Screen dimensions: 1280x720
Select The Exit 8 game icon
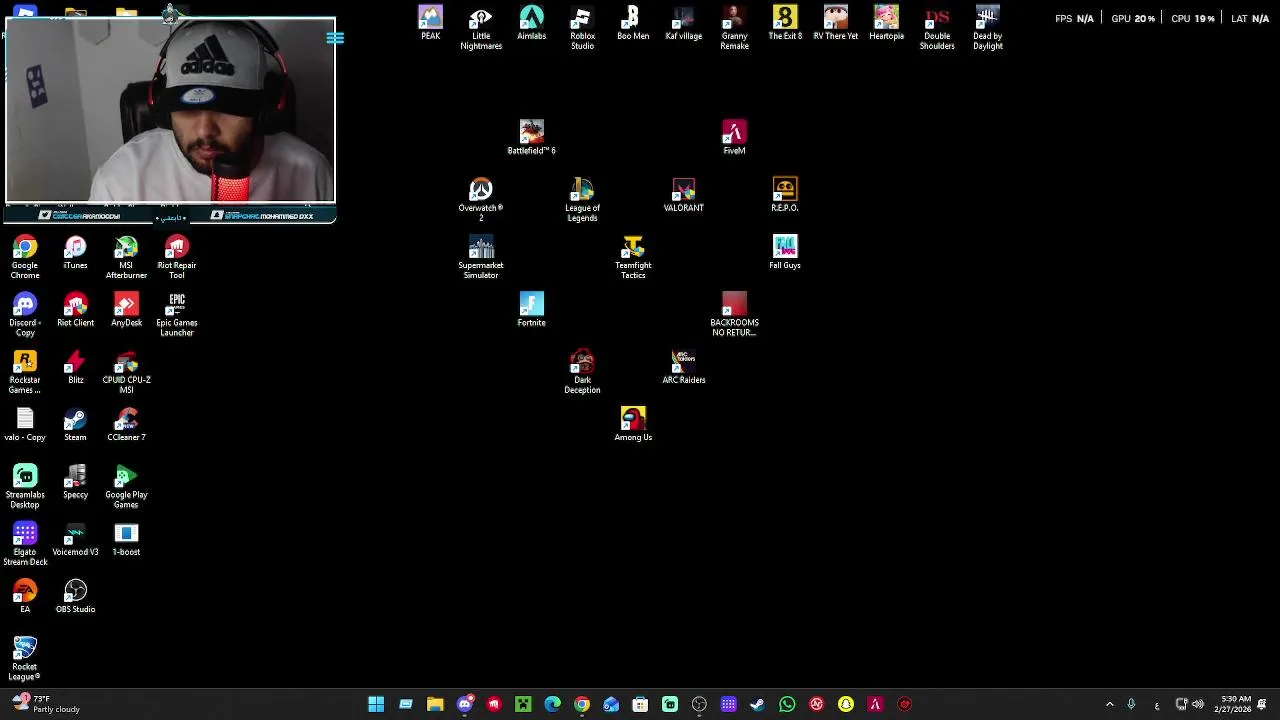(785, 23)
